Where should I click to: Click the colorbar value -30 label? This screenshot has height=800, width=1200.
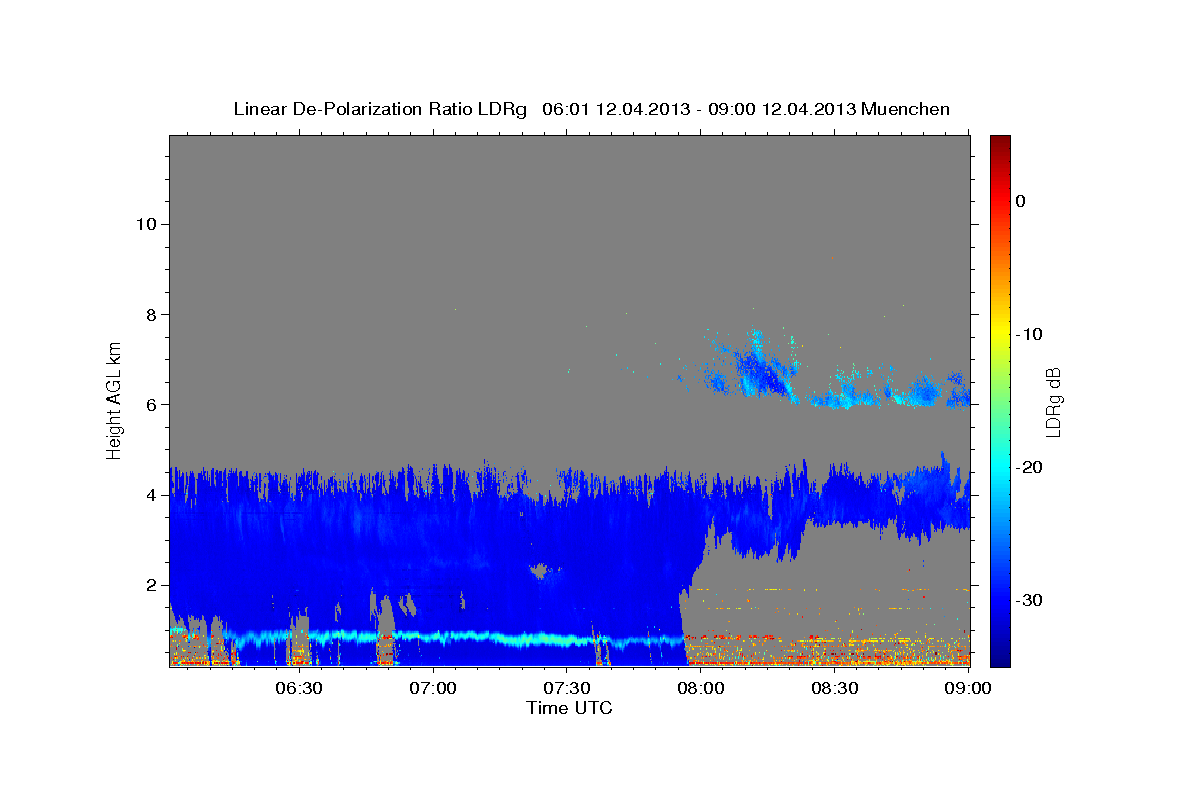tap(1031, 600)
